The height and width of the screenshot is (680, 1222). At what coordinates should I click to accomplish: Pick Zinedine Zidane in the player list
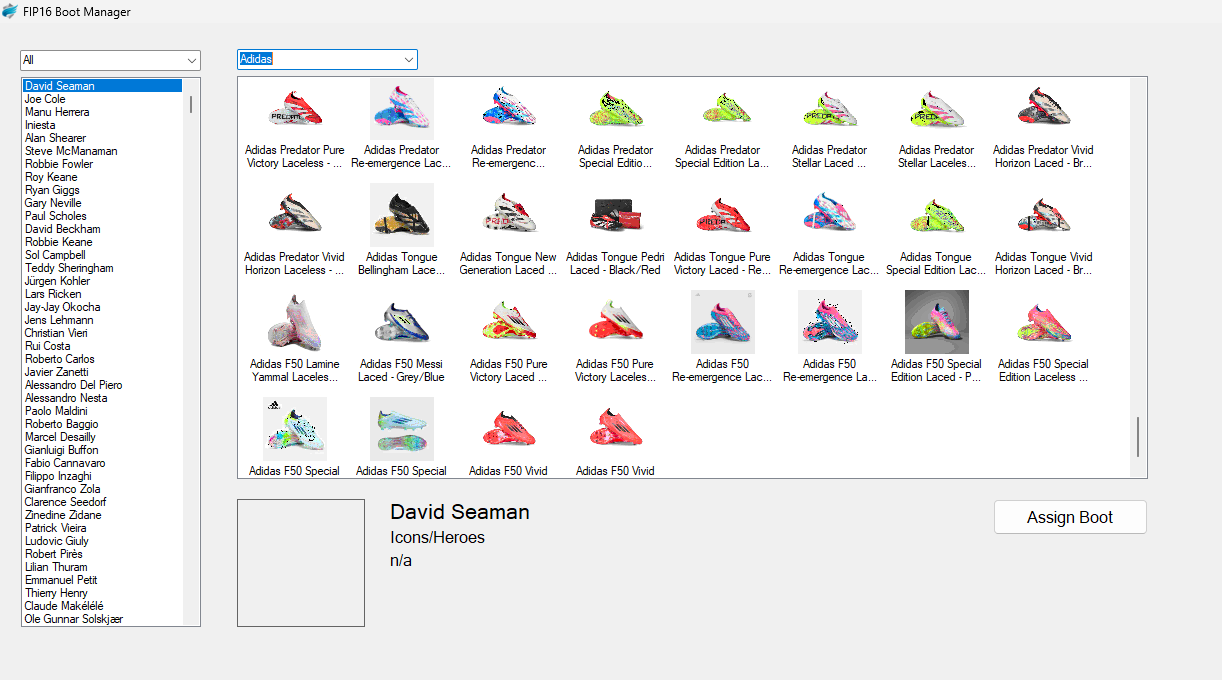click(102, 515)
